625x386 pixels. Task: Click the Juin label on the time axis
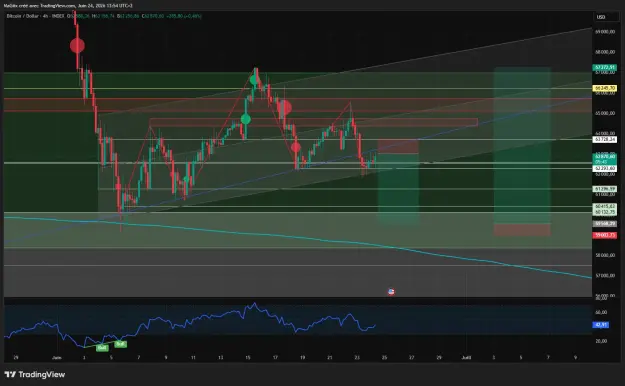[x=57, y=358]
